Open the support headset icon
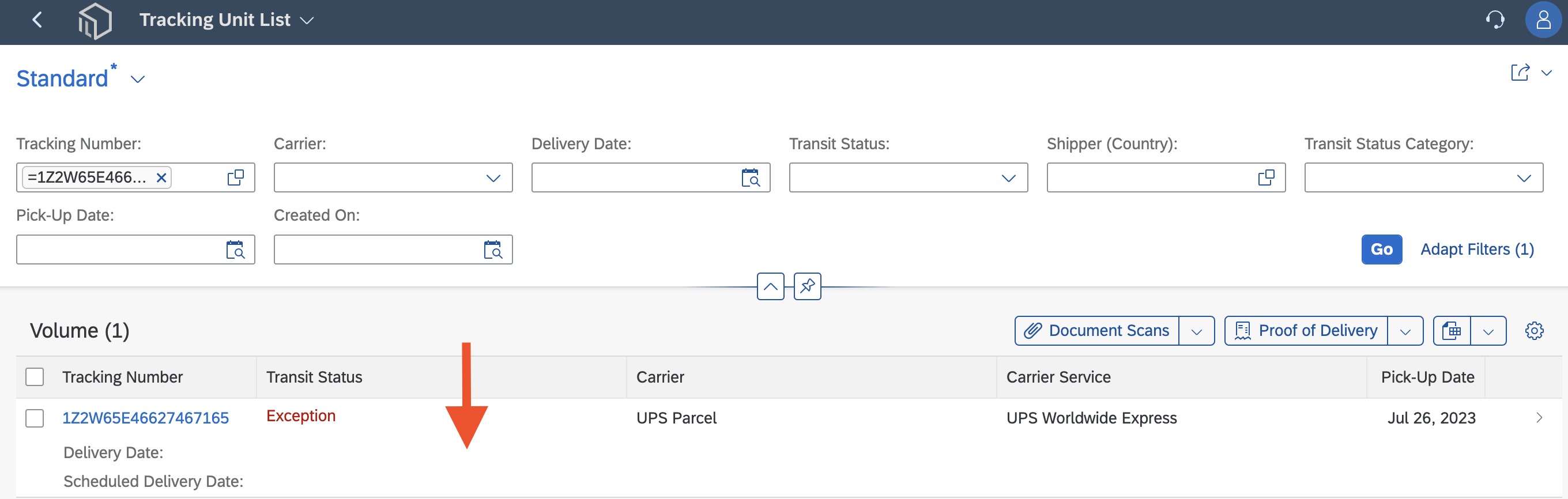This screenshot has height=499, width=1568. 1495,20
